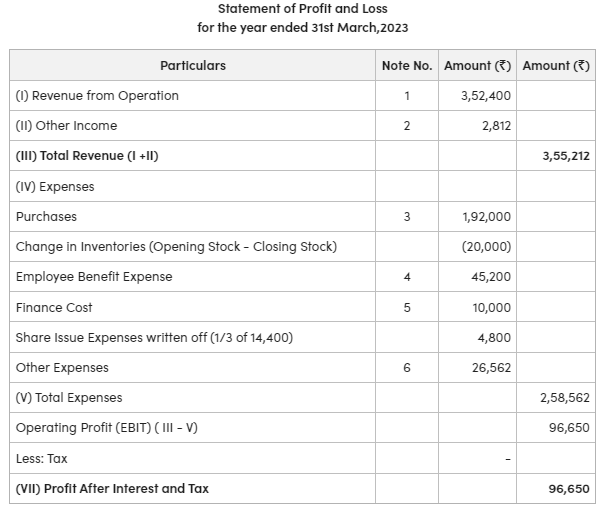The width and height of the screenshot is (605, 514).
Task: Click the "Employee Benefit Expense" row label
Action: pyautogui.click(x=94, y=277)
